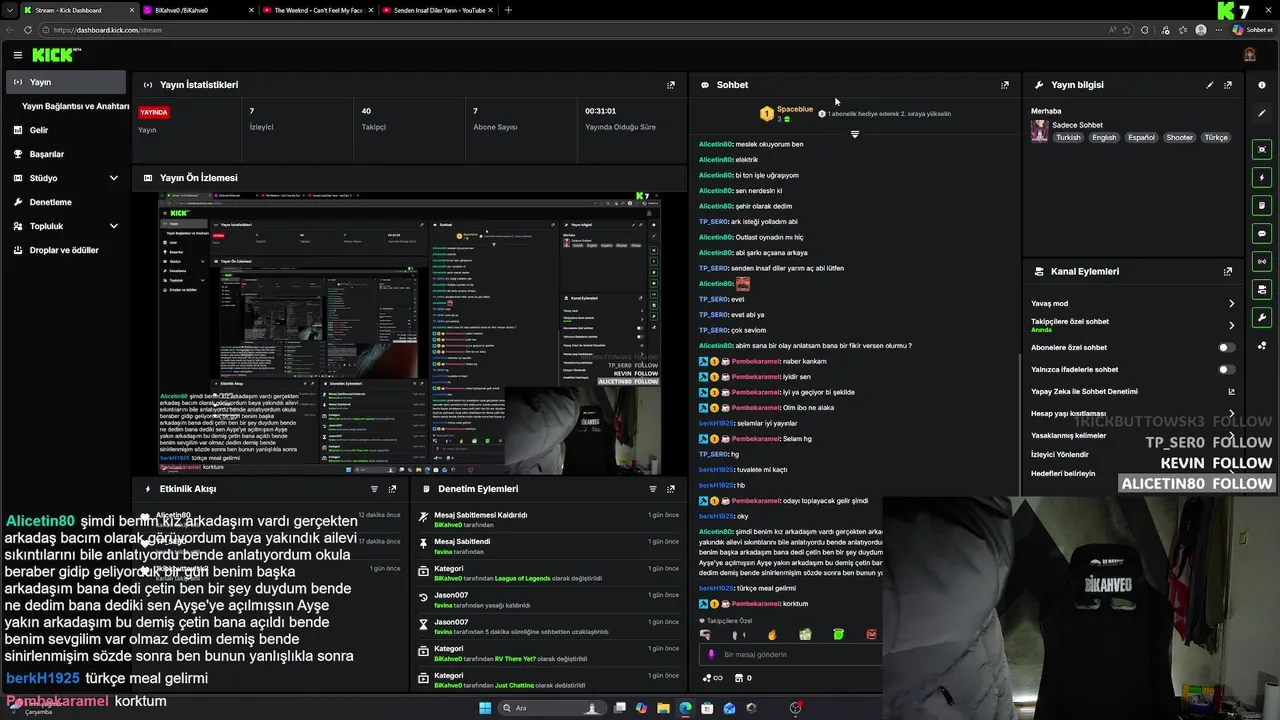Open Yapay Zeka ile Sohbet Denetimi link

pyautogui.click(x=1133, y=391)
